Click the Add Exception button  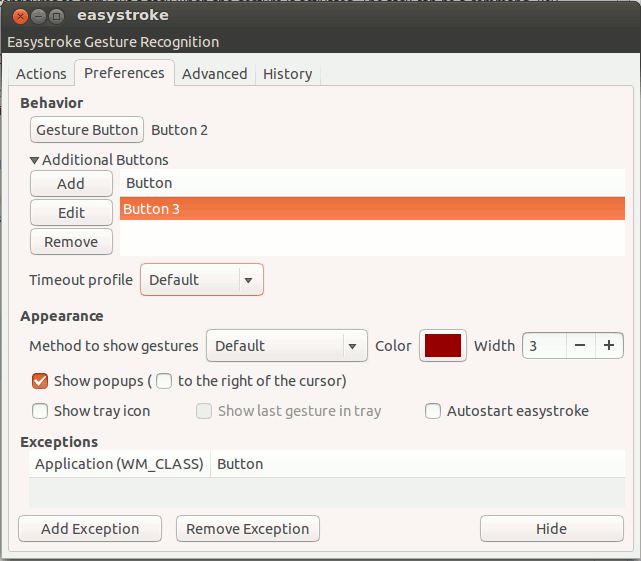[90, 529]
